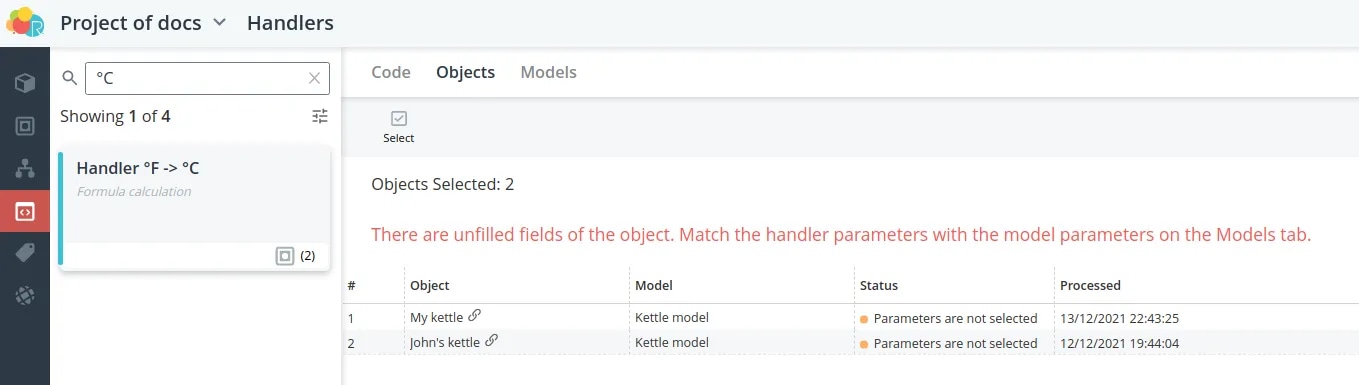Viewport: 1359px width, 385px height.
Task: Open the square models sidebar icon
Action: [x=25, y=126]
